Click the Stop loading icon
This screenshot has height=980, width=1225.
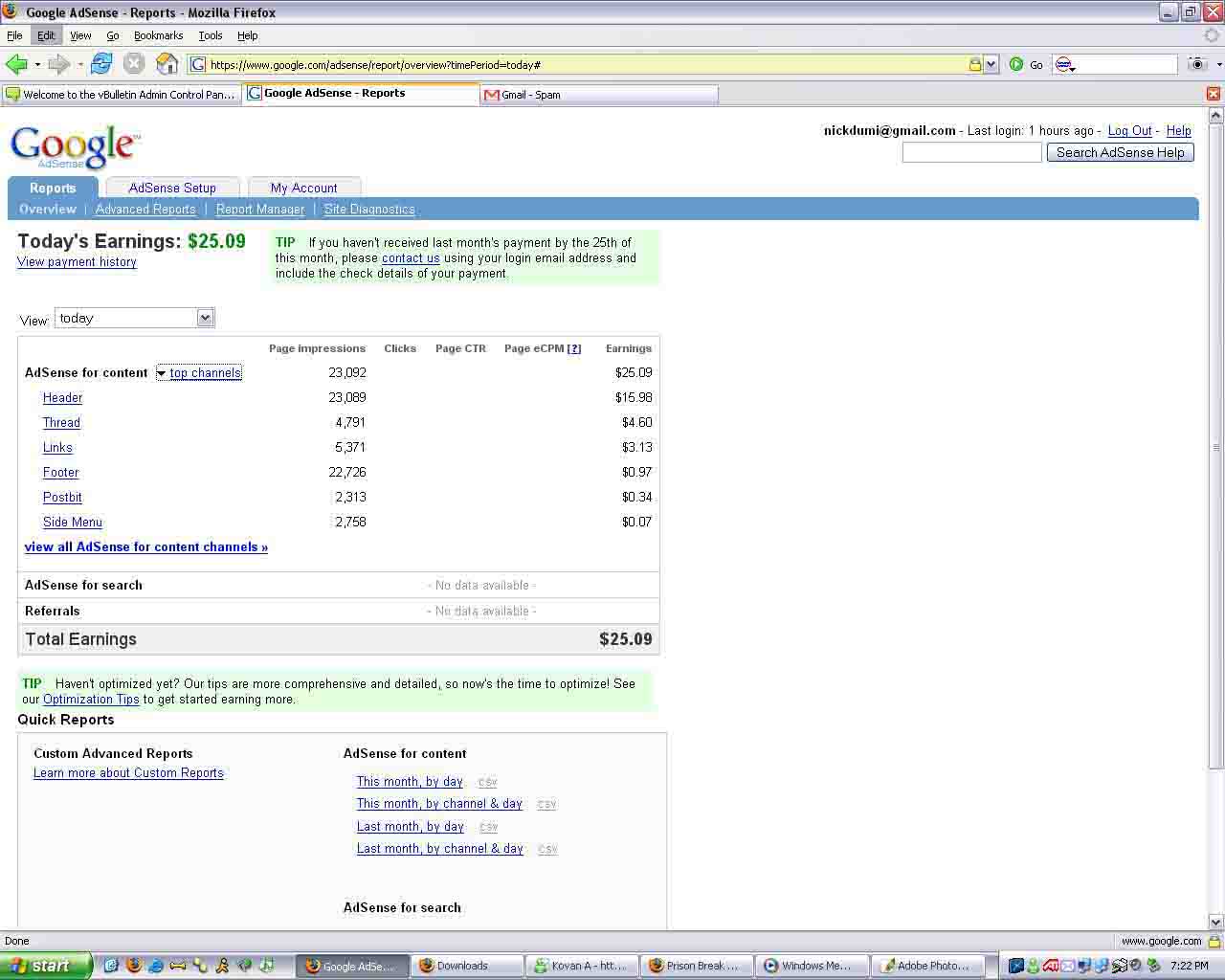134,64
